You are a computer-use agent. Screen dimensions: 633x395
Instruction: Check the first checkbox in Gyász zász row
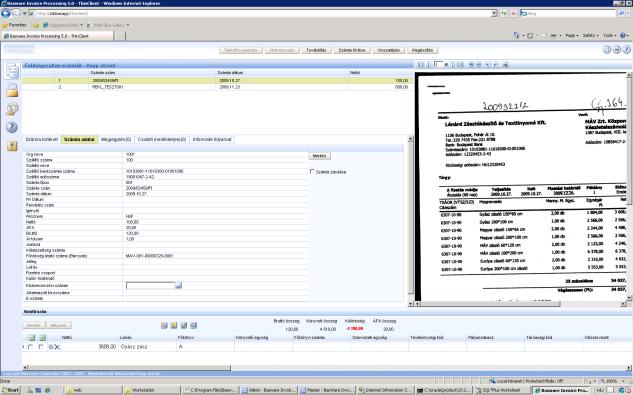coord(30,347)
